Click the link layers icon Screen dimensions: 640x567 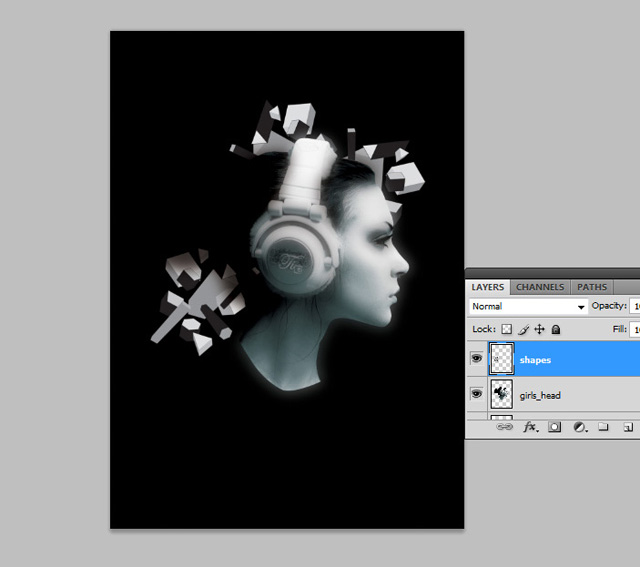505,427
